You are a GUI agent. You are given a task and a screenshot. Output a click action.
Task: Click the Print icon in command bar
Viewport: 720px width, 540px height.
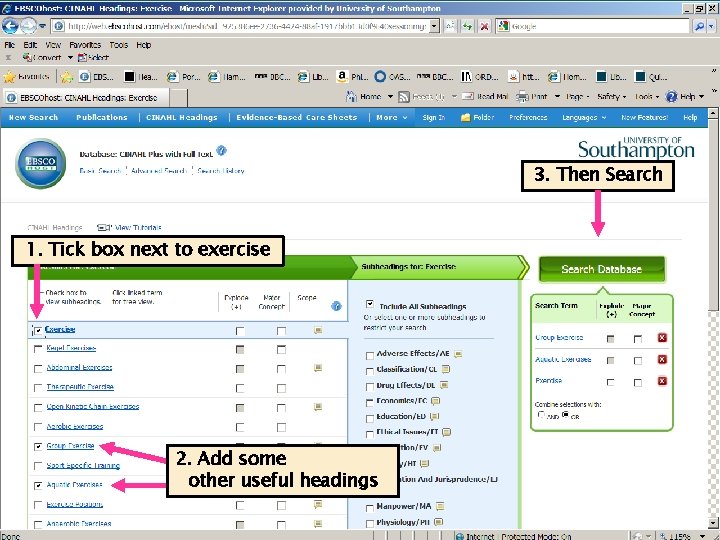(522, 96)
